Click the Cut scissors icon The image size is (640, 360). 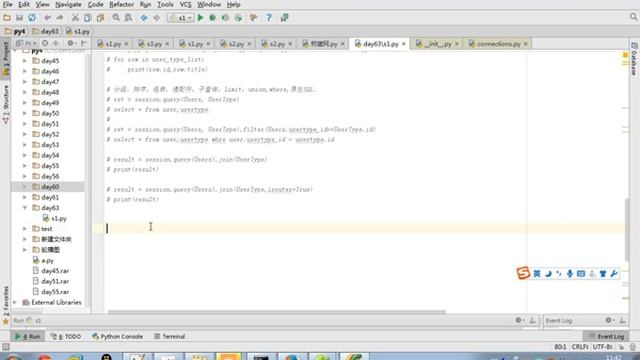coord(75,18)
